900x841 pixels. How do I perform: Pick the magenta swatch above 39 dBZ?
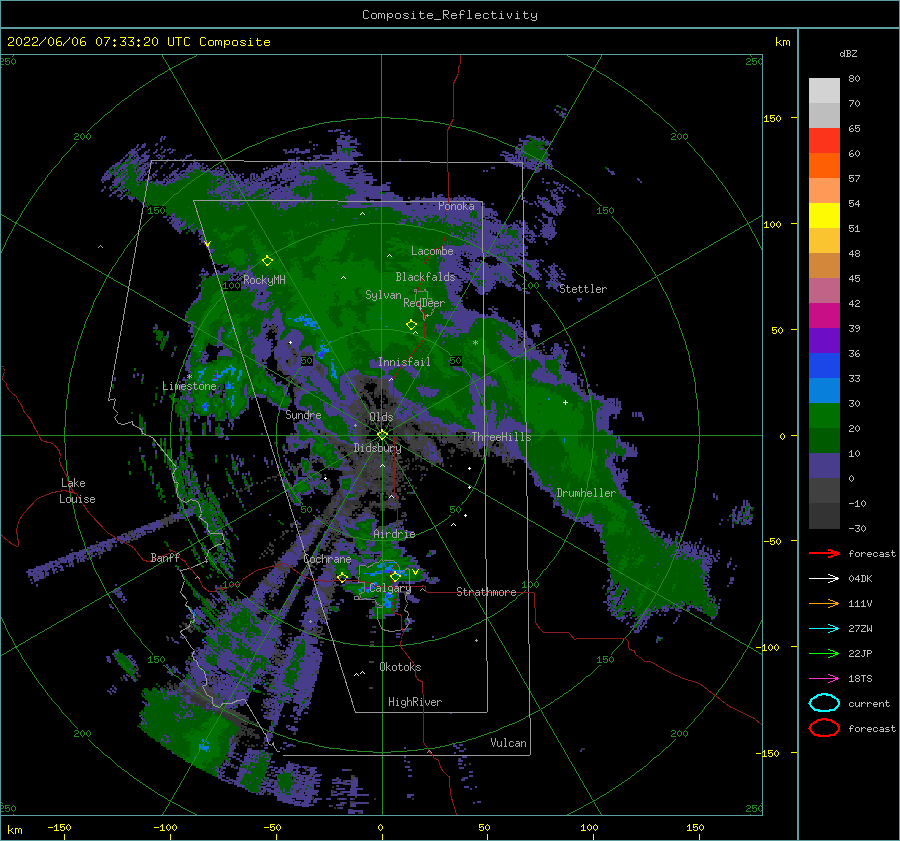pos(824,315)
